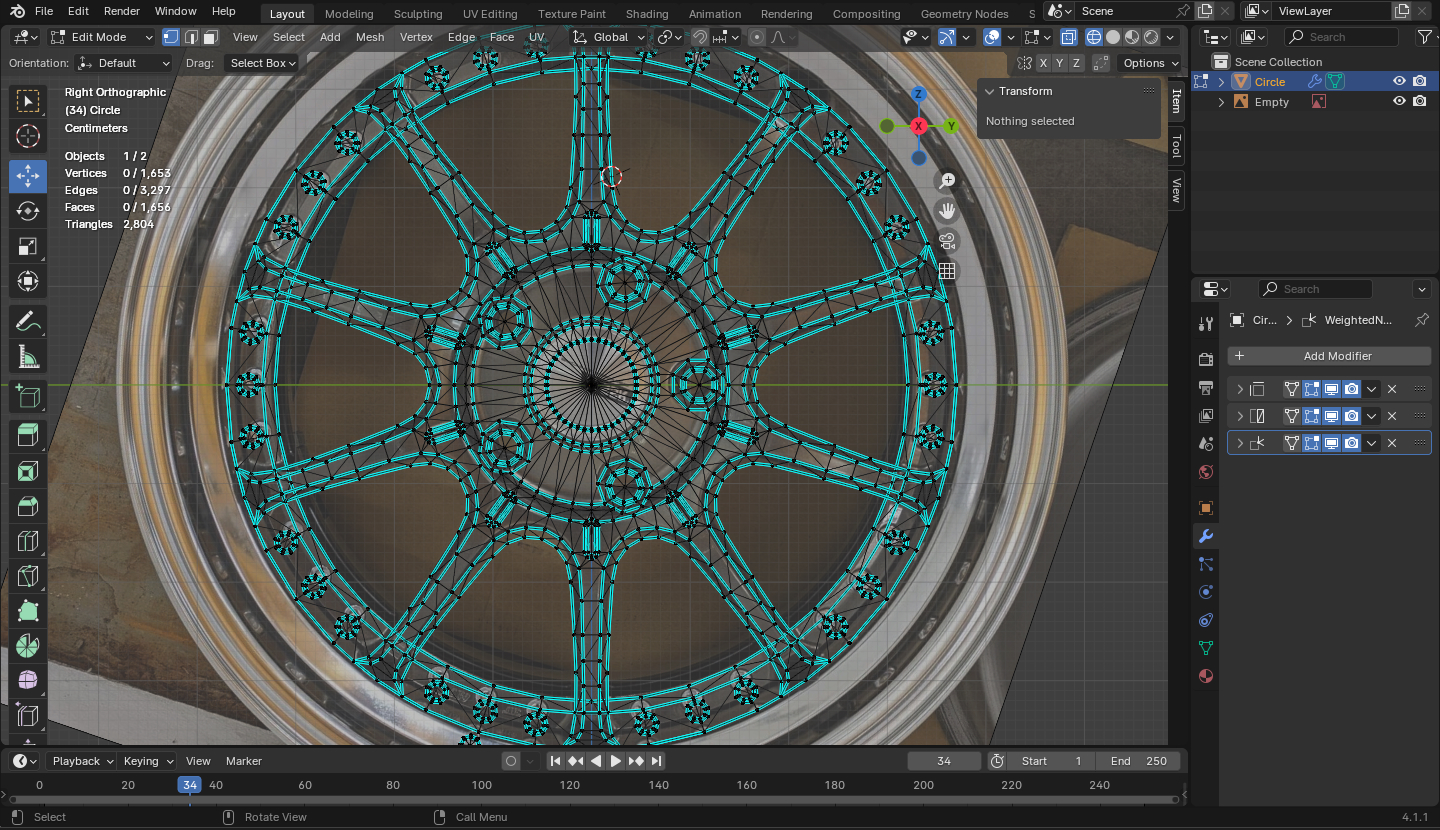Activate the Add Cube tool

pyautogui.click(x=28, y=397)
